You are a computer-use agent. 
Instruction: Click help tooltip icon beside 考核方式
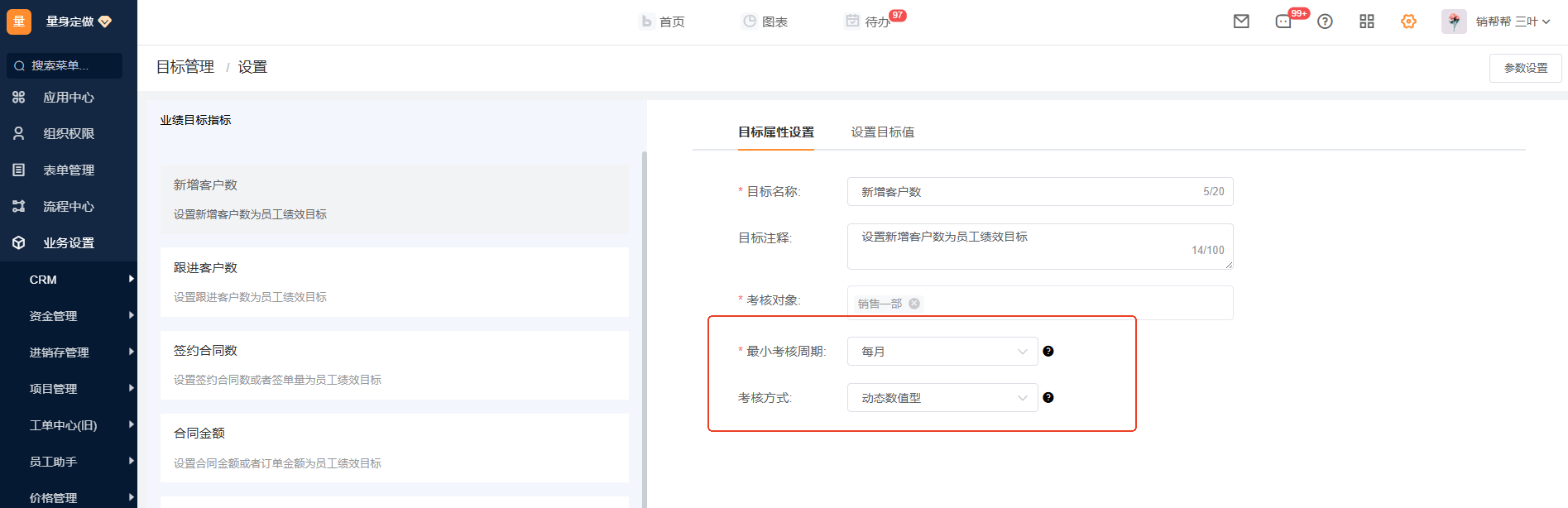click(1048, 398)
